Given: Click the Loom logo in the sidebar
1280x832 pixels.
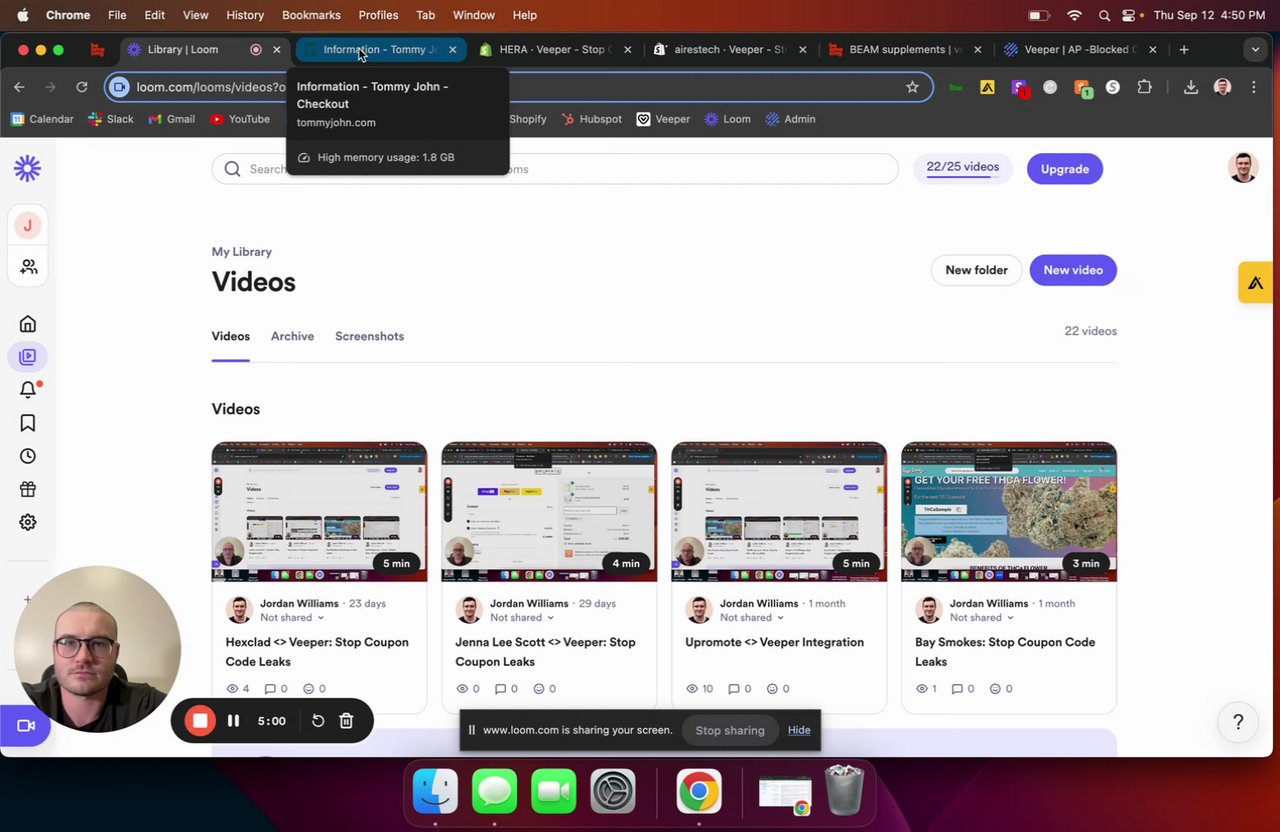Looking at the screenshot, I should [x=27, y=168].
